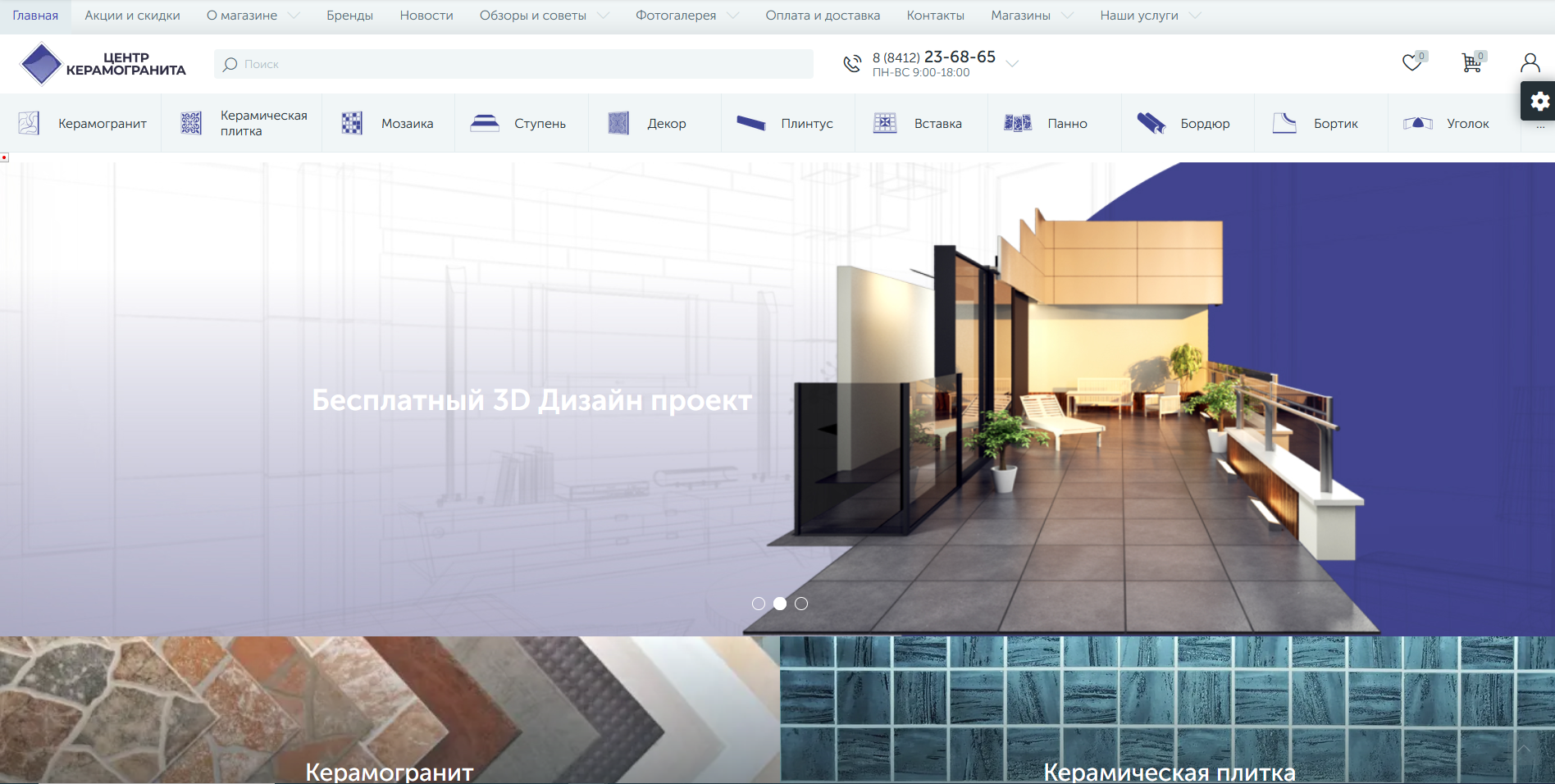Open the settings gear panel

coord(1539,101)
